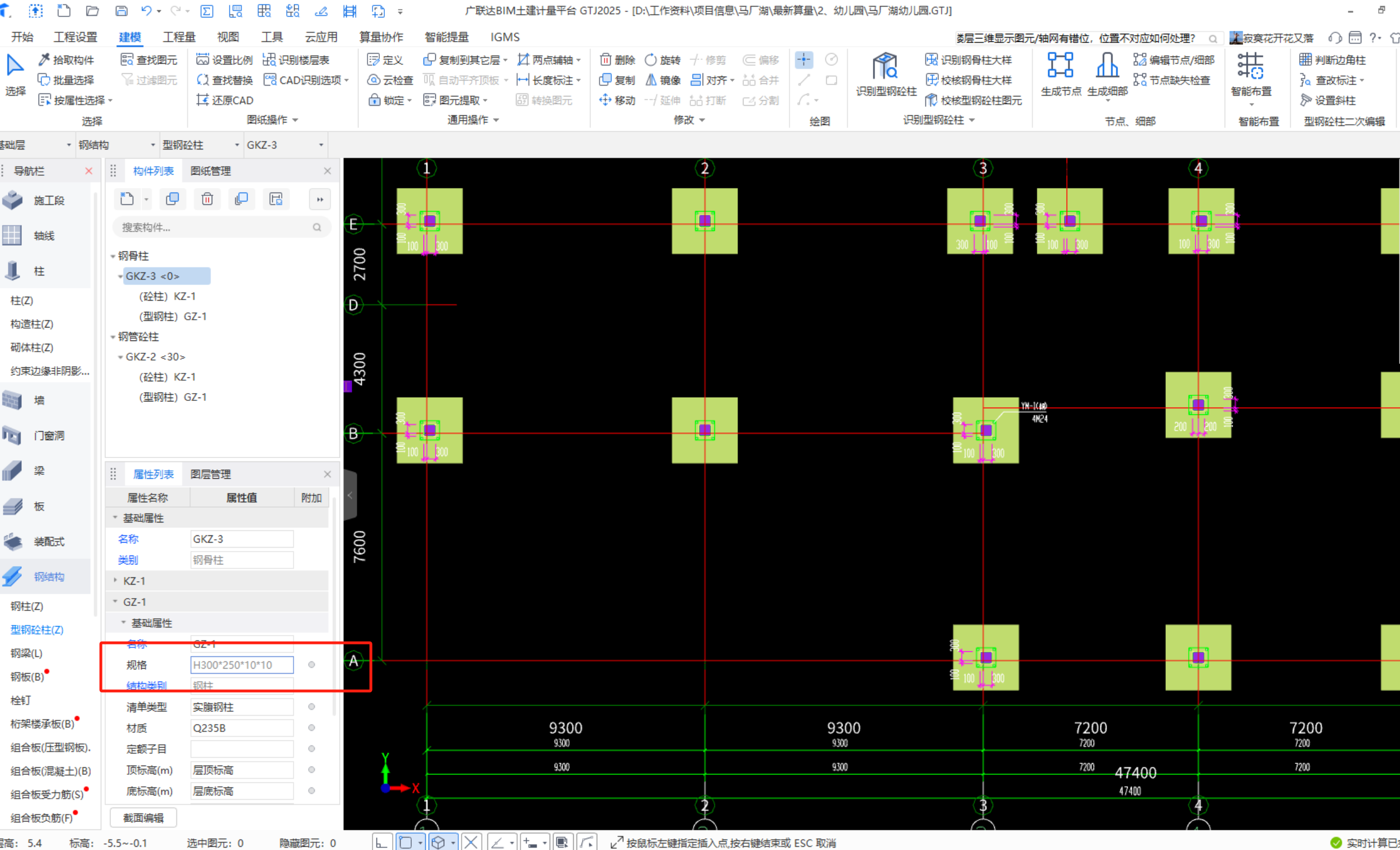The width and height of the screenshot is (1400, 850).
Task: Click the 生成细部 icon
Action: [1108, 75]
